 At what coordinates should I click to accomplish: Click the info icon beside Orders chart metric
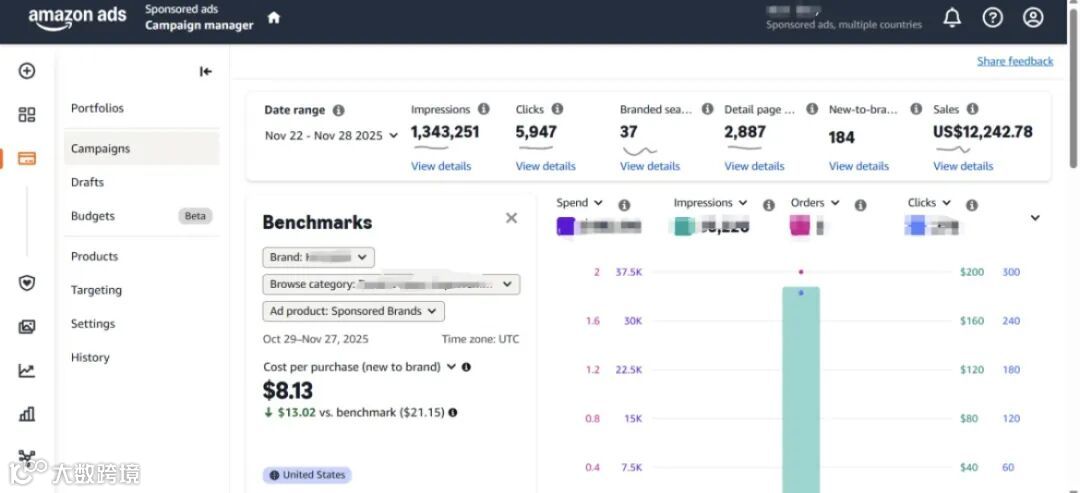click(860, 205)
